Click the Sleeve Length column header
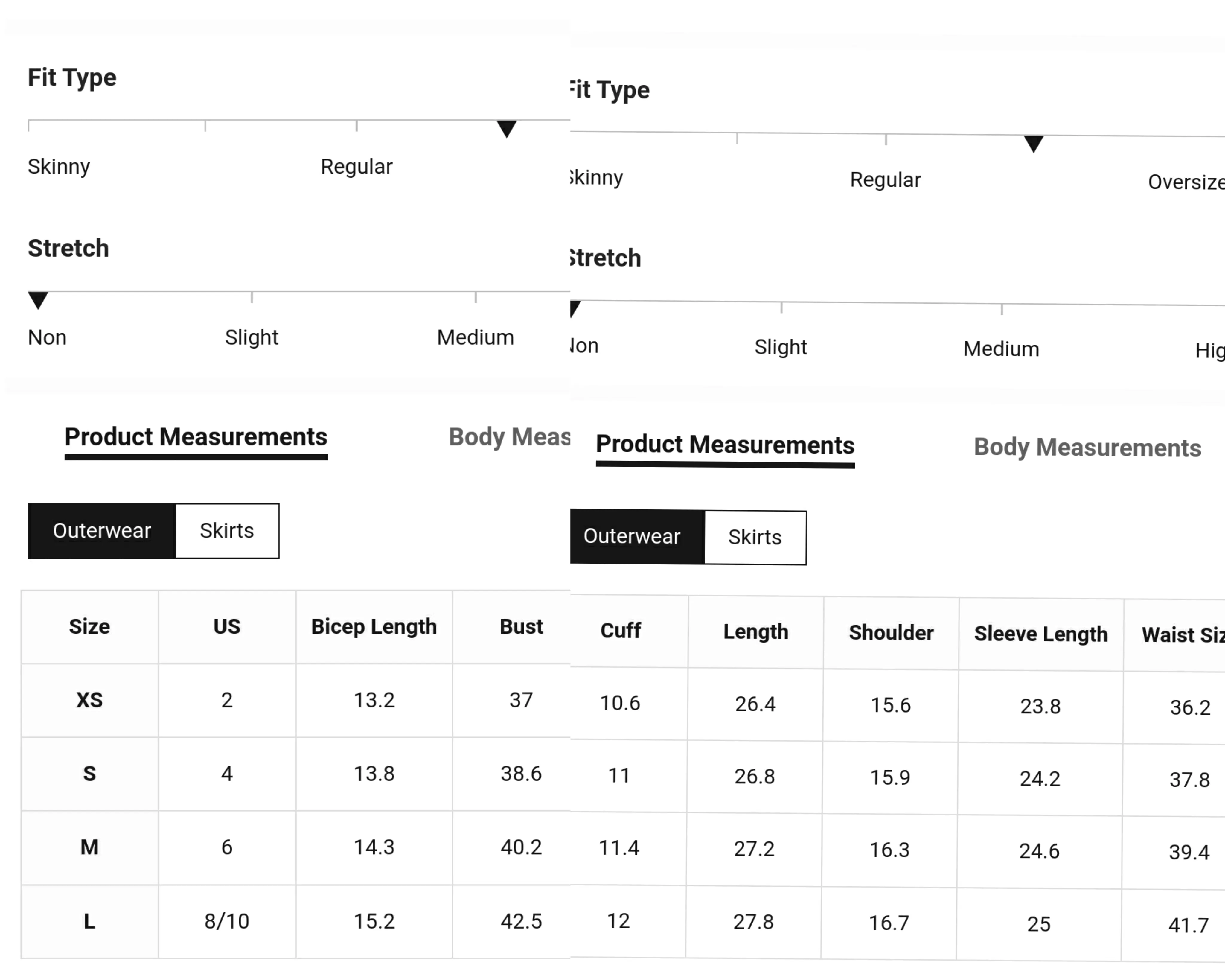The width and height of the screenshot is (1225, 980). tap(1041, 634)
